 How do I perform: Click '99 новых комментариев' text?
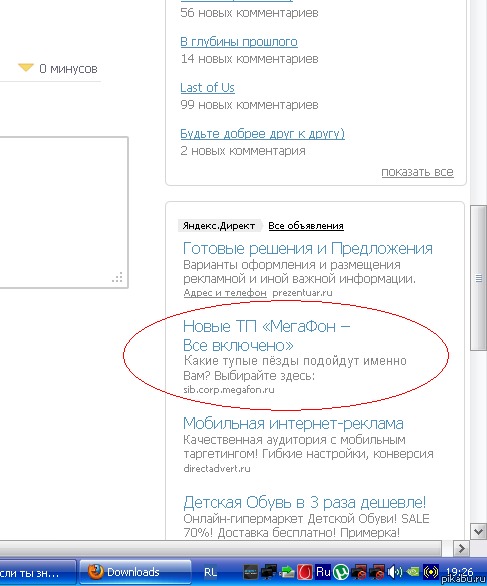(249, 105)
